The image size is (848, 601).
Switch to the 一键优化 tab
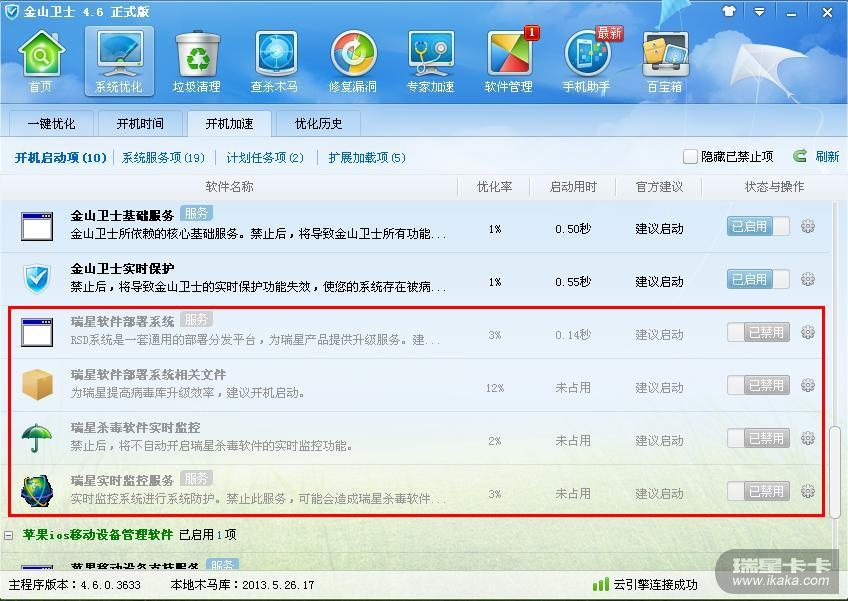coord(51,123)
